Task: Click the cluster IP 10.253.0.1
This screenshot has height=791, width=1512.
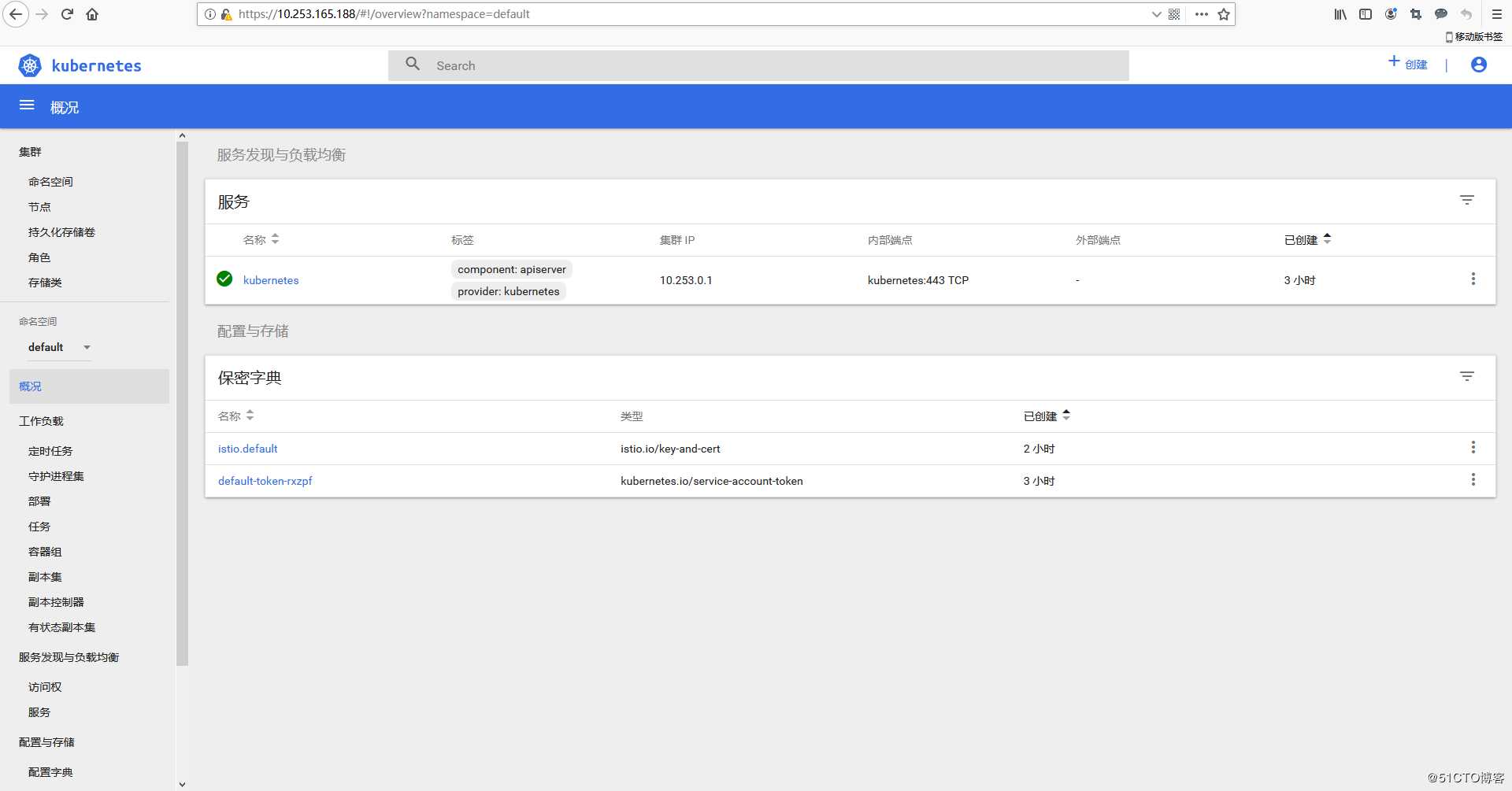Action: tap(686, 280)
